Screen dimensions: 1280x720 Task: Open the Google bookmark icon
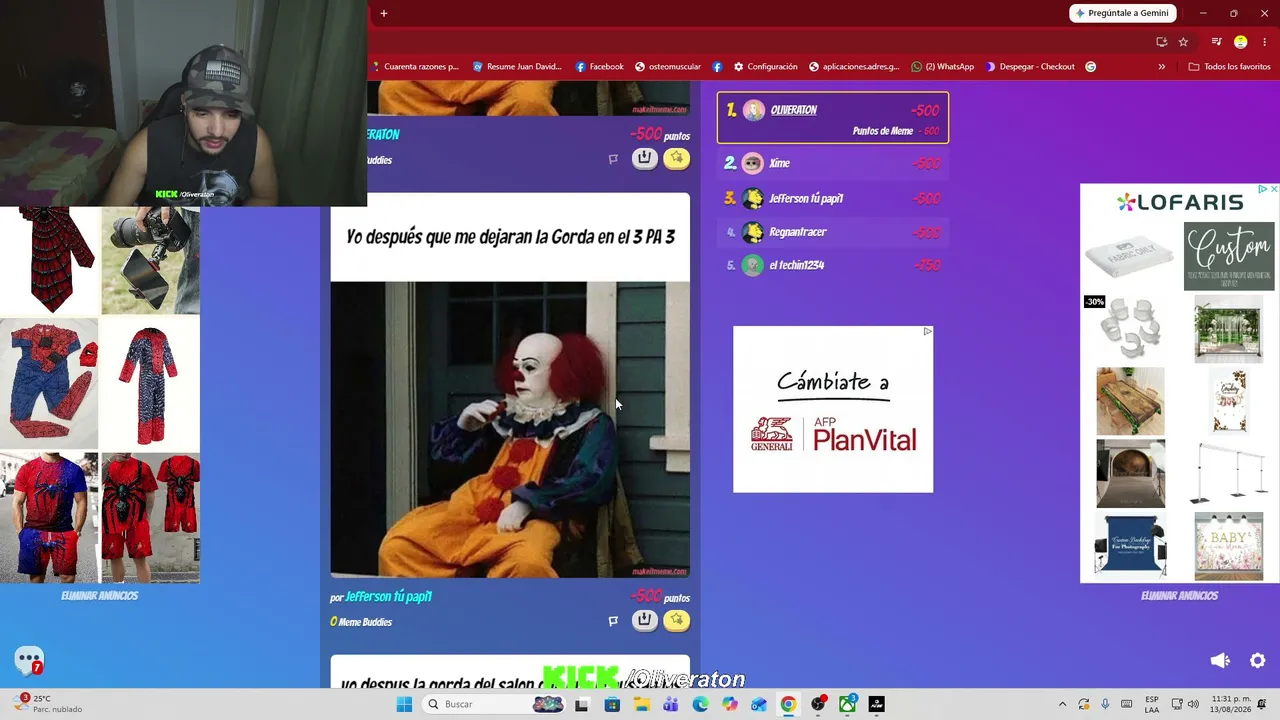[1090, 67]
